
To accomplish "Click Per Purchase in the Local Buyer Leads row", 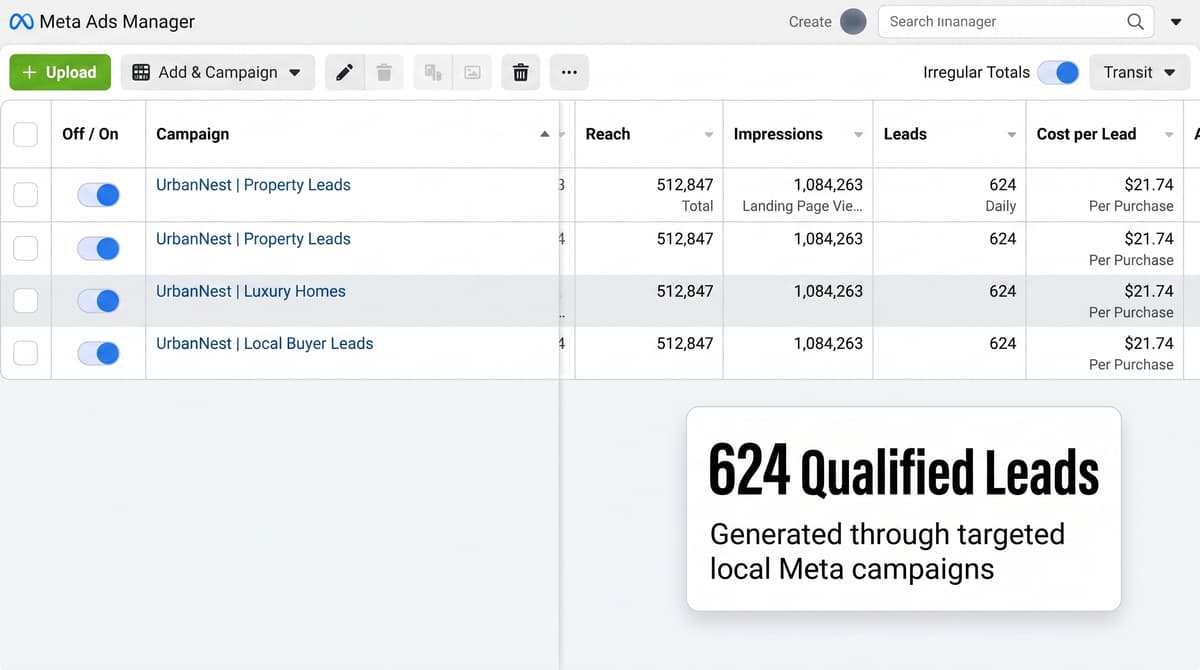I will [1131, 364].
